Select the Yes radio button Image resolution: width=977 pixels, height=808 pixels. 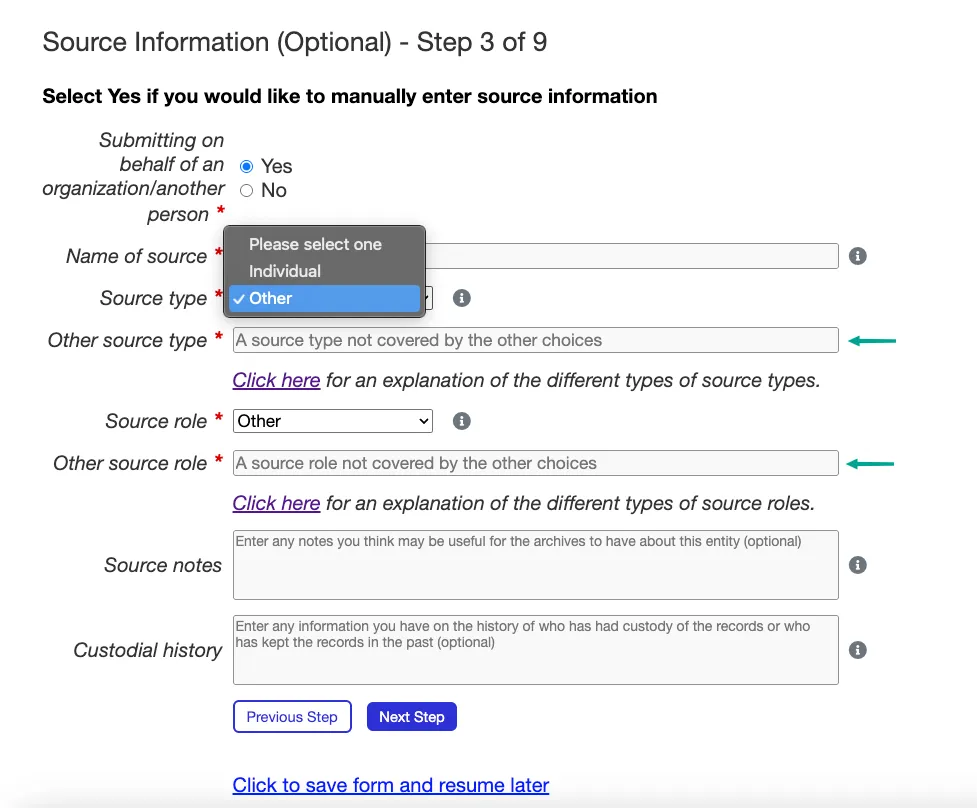point(247,166)
